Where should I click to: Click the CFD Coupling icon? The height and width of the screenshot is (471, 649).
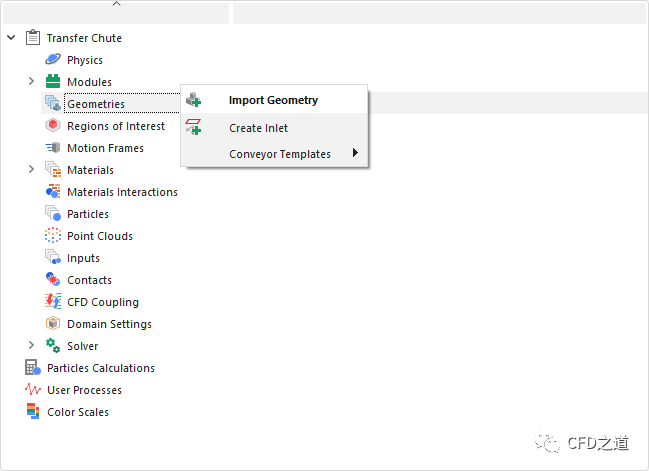click(x=53, y=302)
